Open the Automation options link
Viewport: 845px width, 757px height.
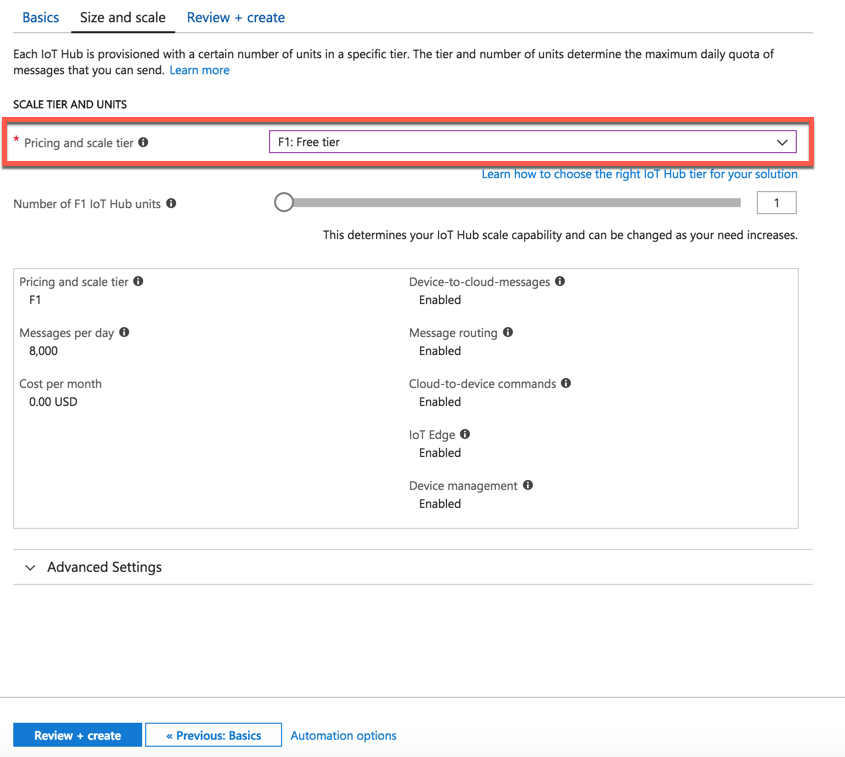coord(343,735)
